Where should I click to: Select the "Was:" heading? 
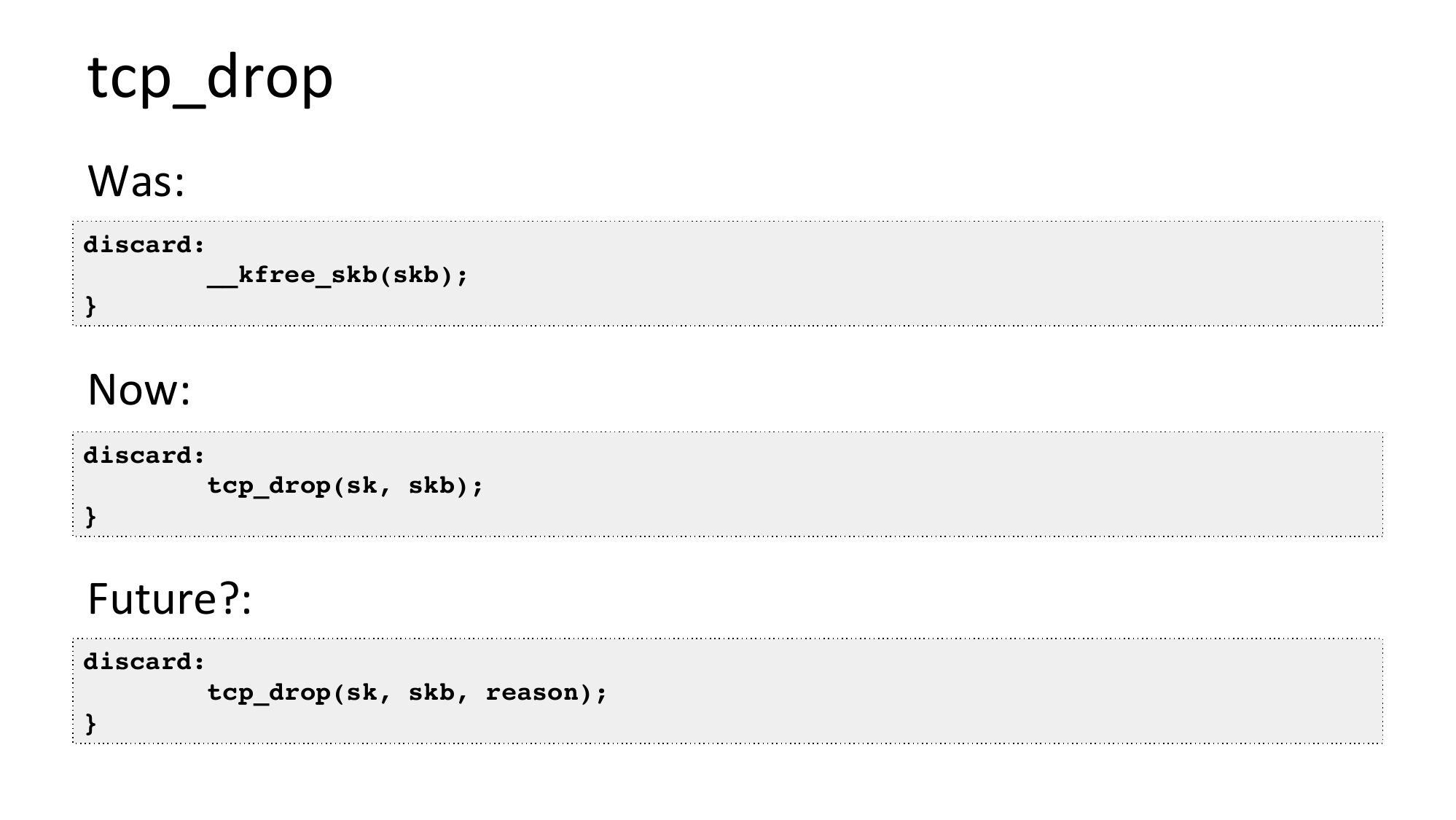point(136,181)
